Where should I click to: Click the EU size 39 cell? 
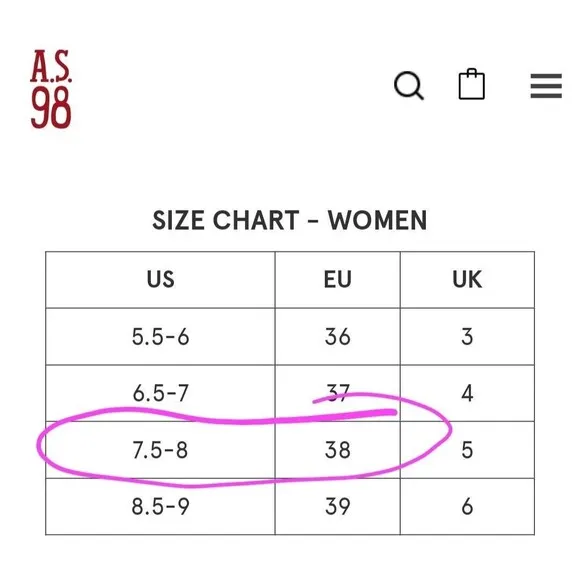pyautogui.click(x=337, y=506)
